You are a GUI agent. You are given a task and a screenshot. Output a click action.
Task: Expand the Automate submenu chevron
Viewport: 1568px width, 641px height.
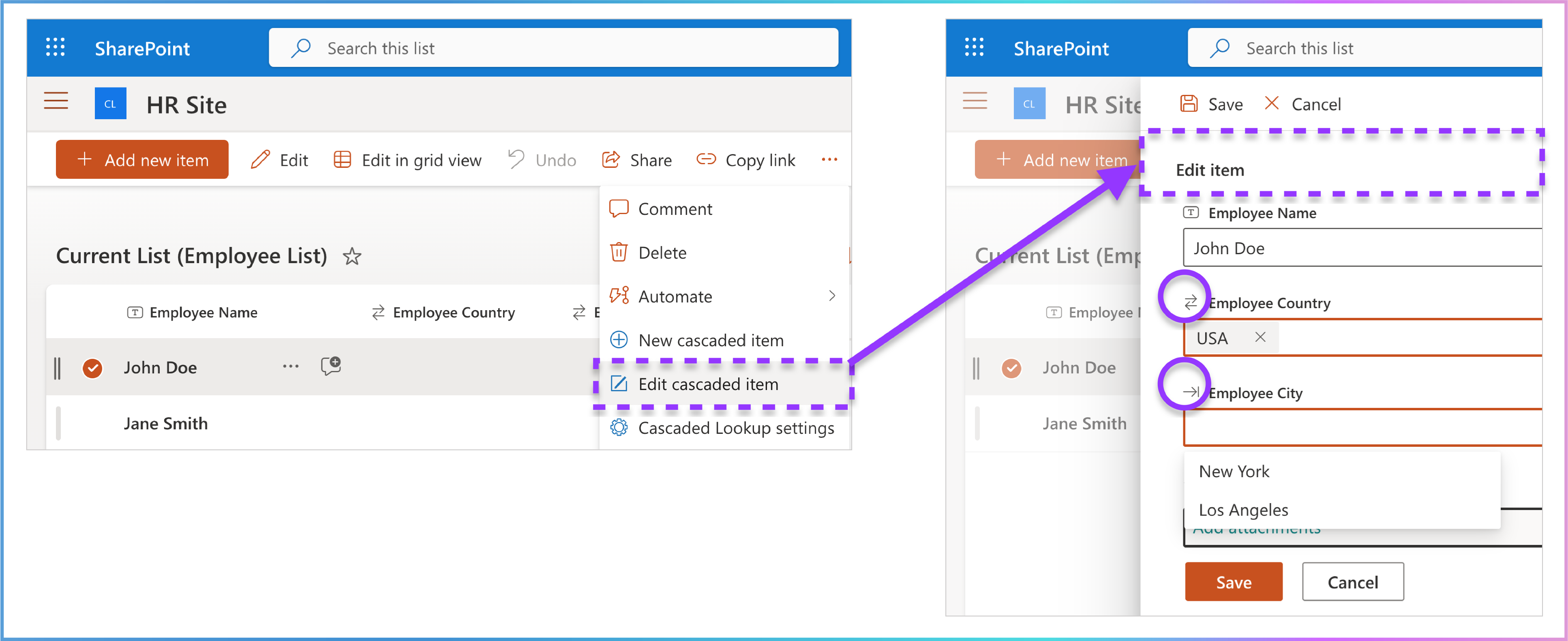coord(831,296)
